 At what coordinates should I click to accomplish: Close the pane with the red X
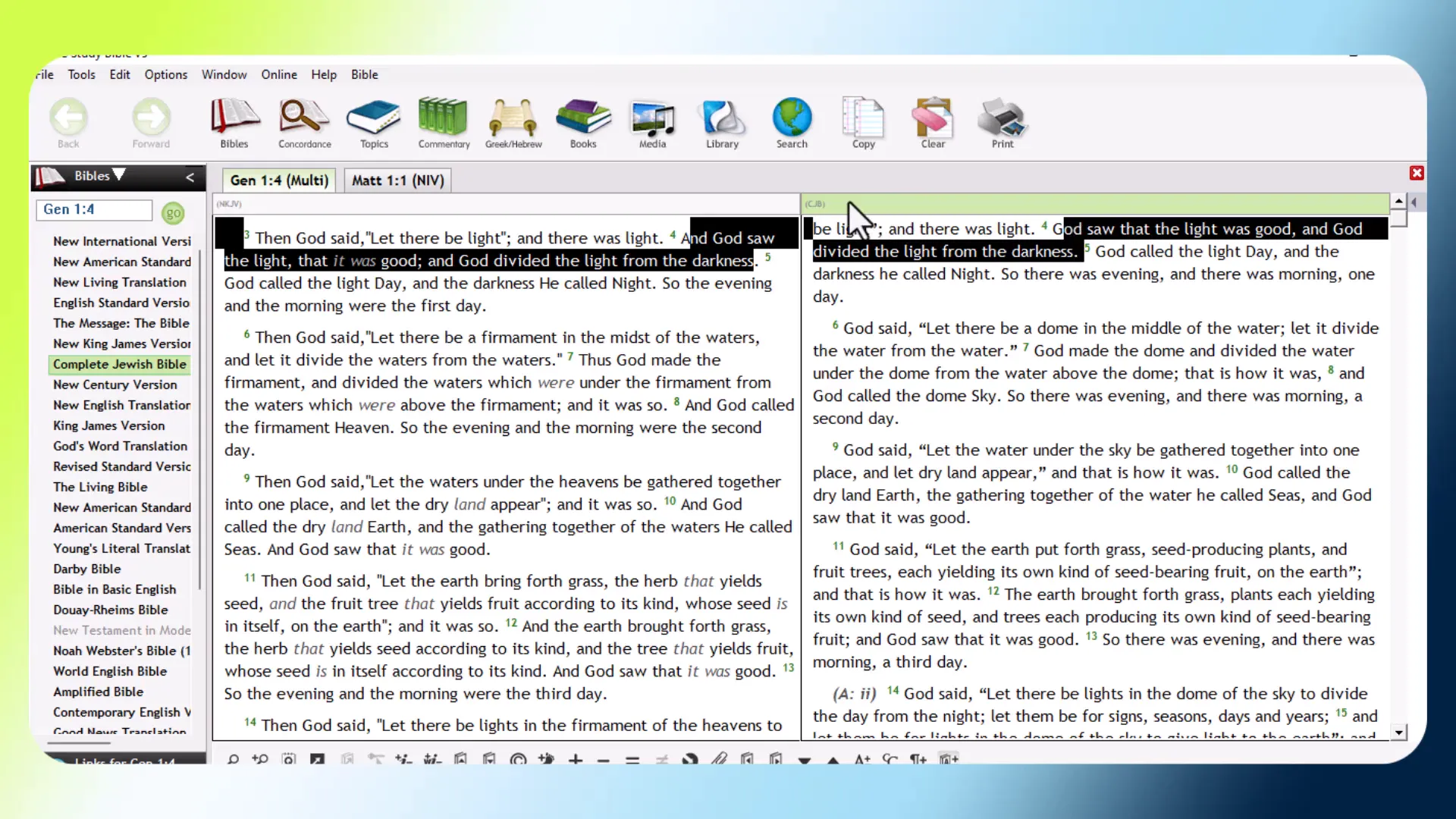point(1417,173)
